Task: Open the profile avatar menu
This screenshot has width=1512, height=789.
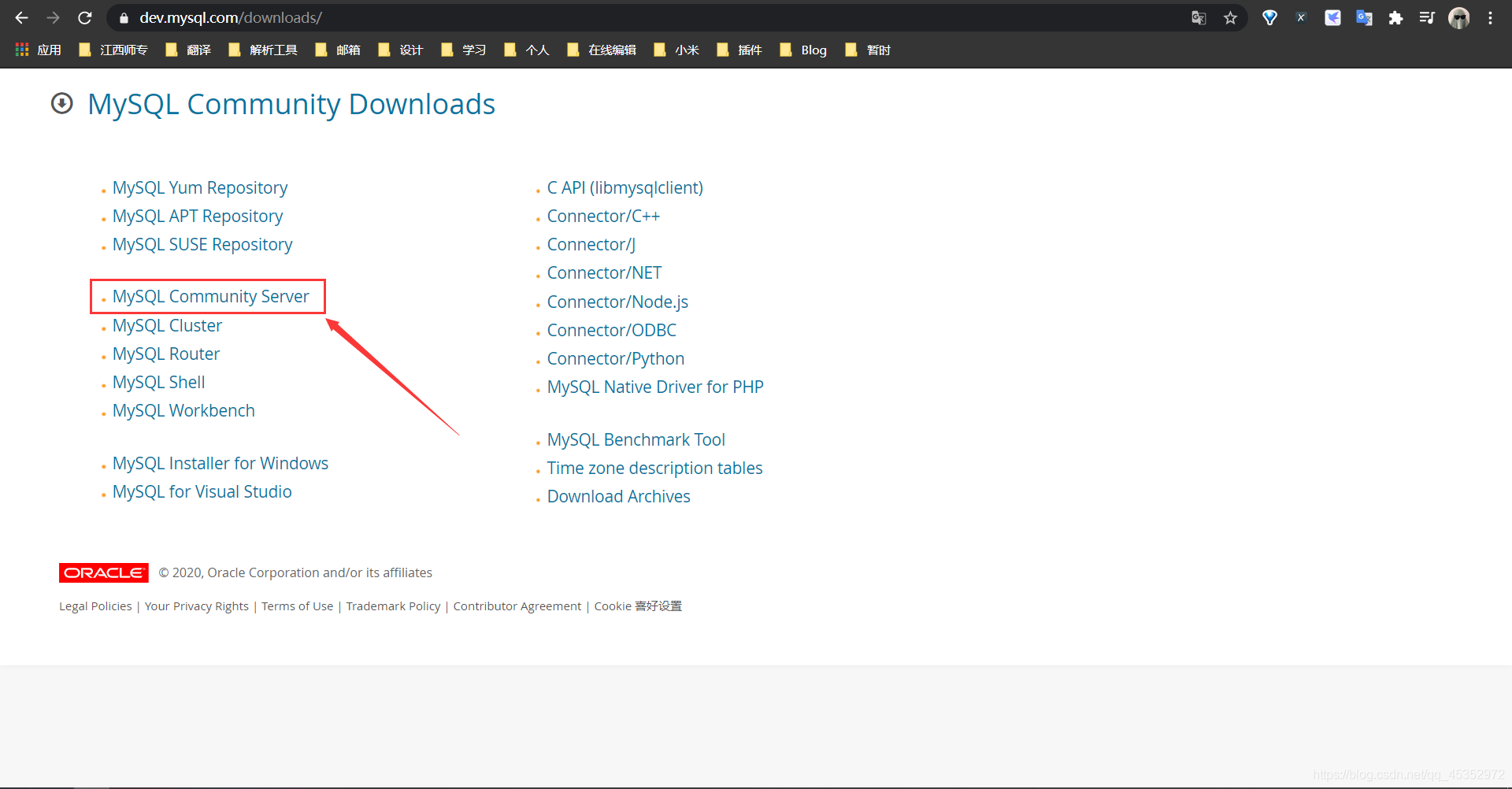Action: (x=1458, y=17)
